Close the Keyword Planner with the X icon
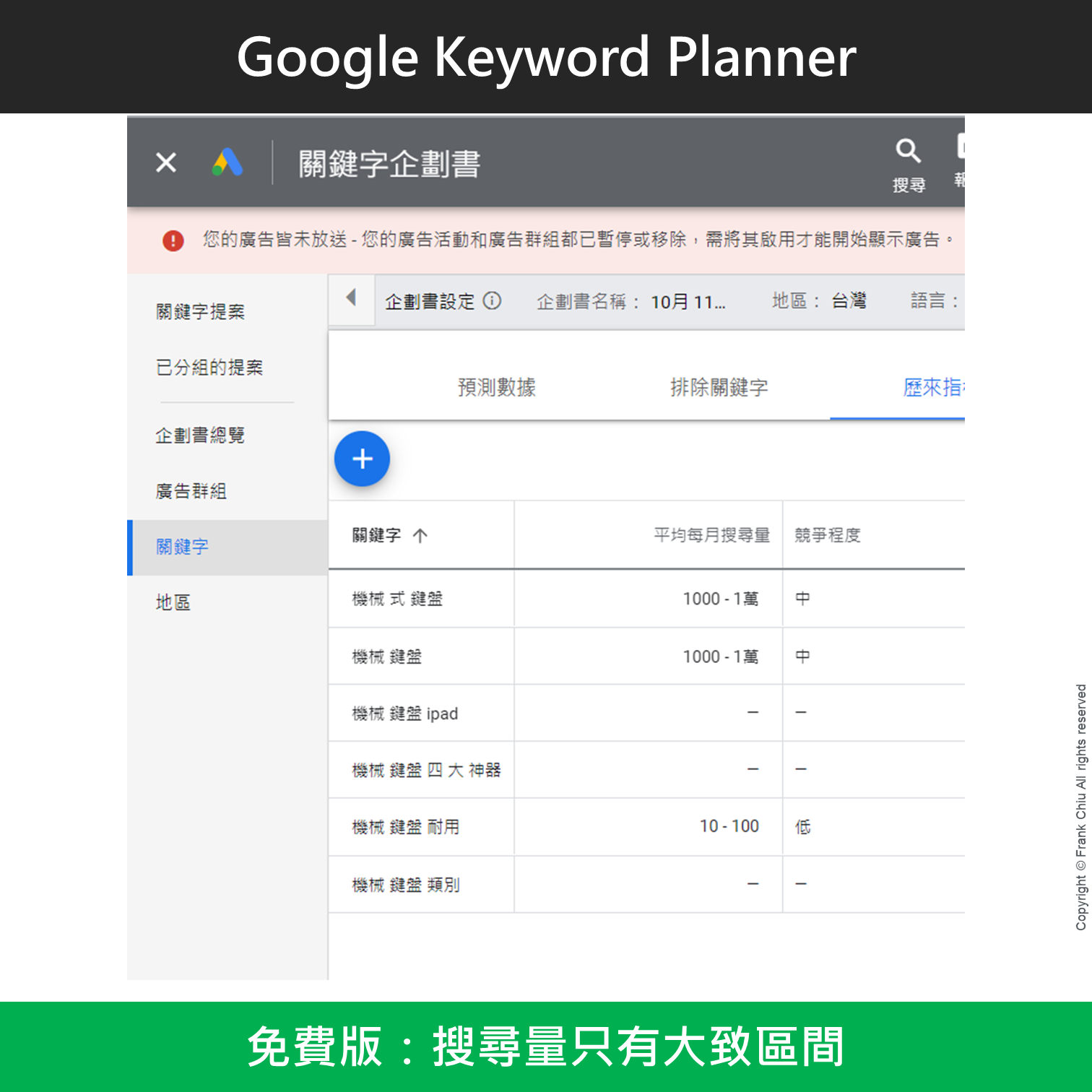Viewport: 1092px width, 1092px height. (x=166, y=162)
